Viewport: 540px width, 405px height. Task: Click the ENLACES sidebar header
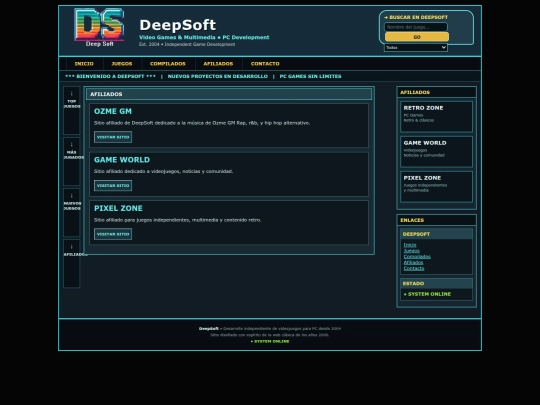coord(436,220)
